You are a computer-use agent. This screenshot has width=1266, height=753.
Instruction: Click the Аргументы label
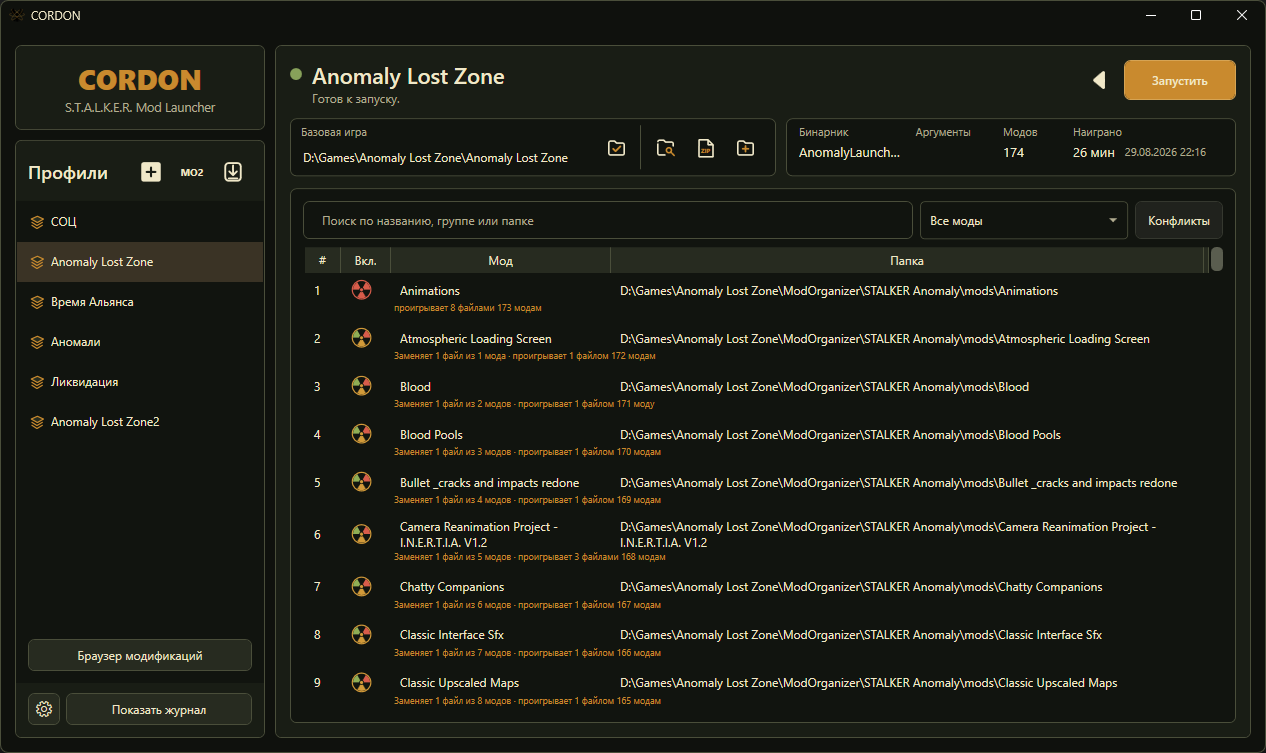943,132
